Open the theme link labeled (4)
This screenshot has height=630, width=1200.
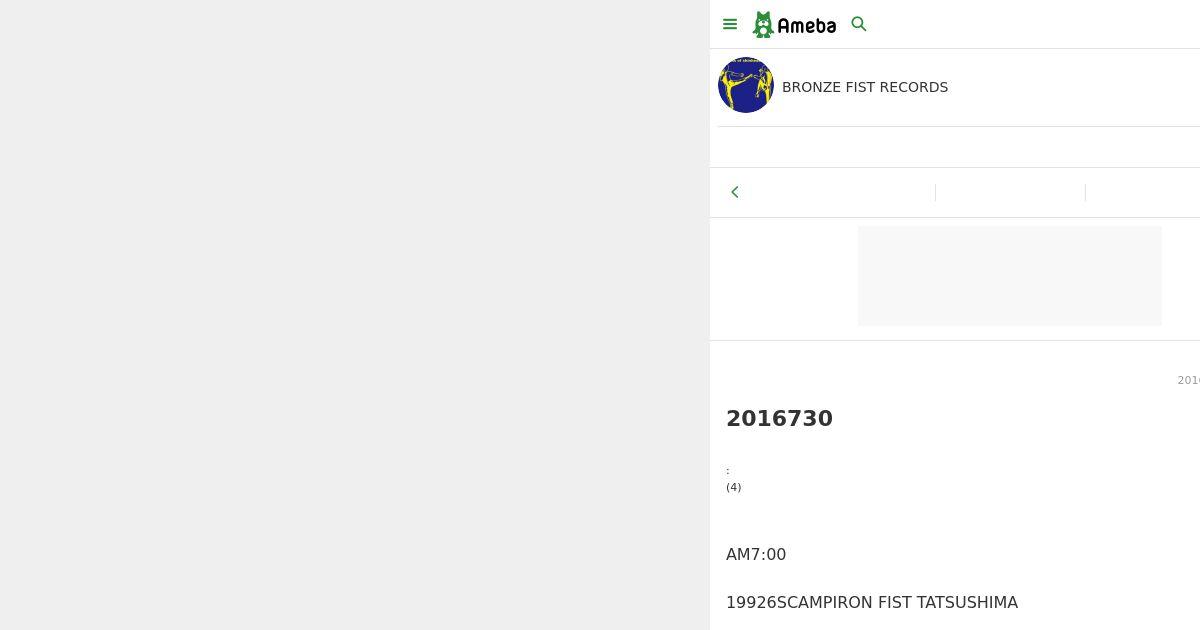click(x=734, y=487)
